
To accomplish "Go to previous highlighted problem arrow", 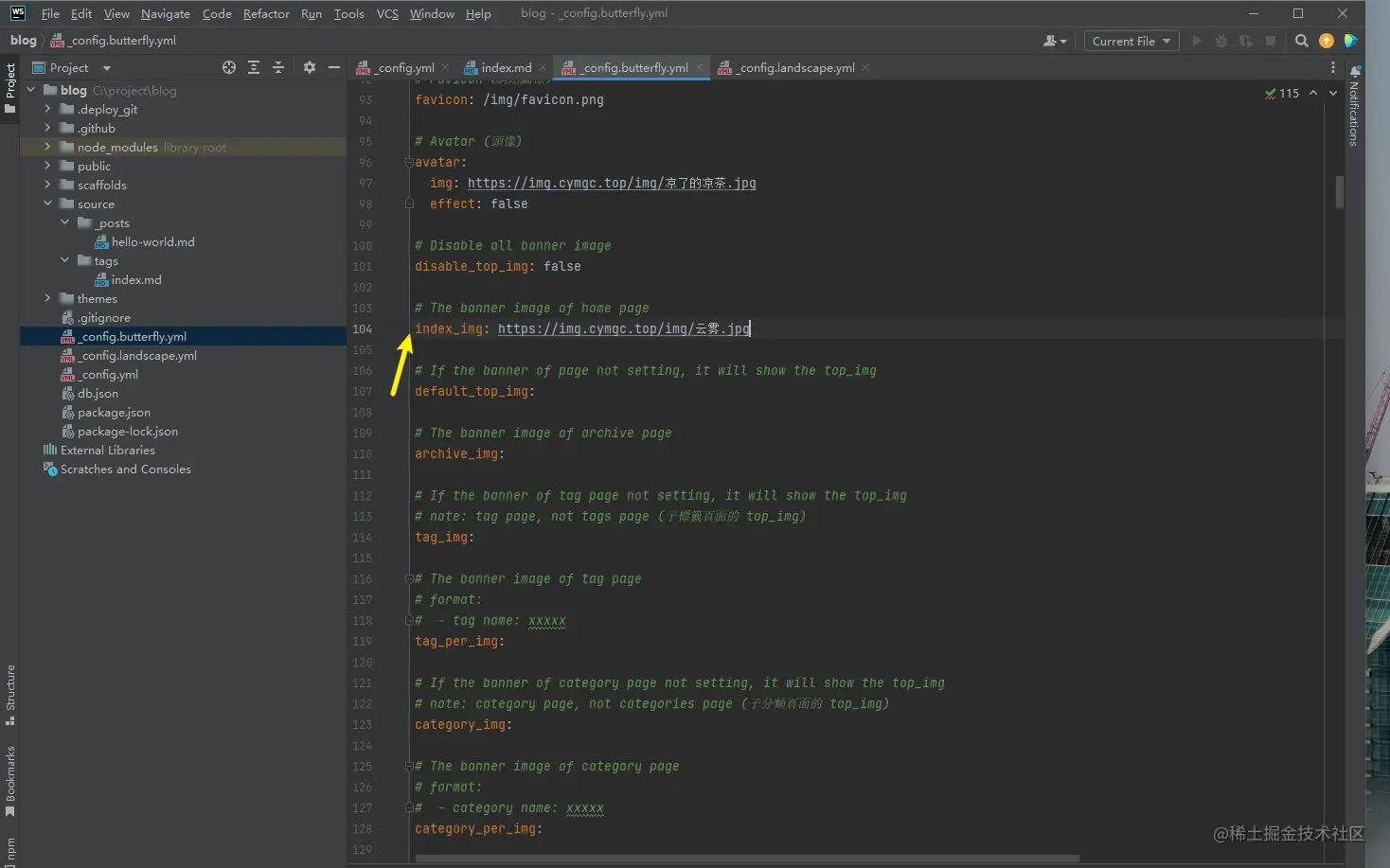I will point(1313,93).
